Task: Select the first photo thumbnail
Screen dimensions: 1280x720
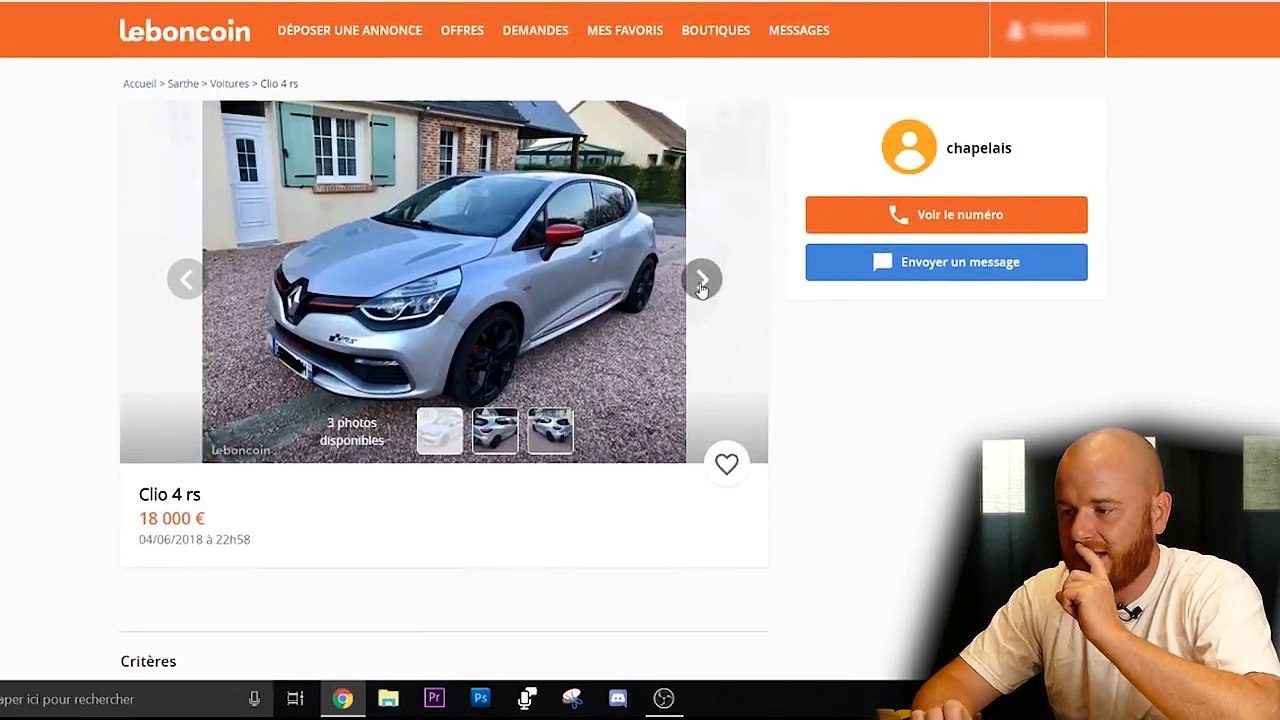Action: click(x=440, y=431)
